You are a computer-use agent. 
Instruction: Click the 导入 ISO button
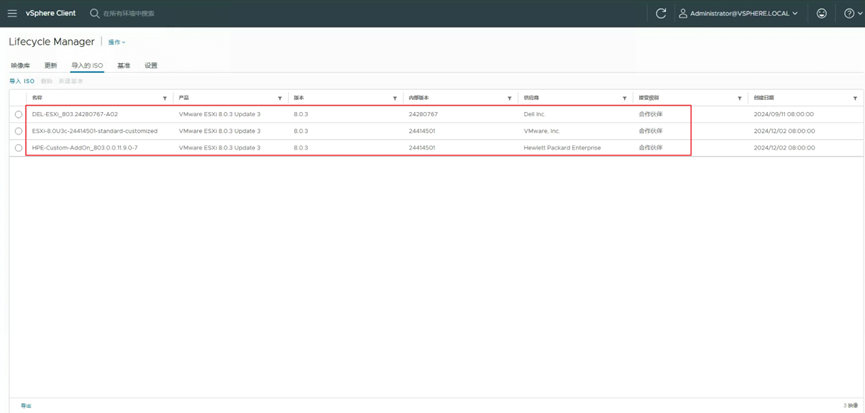point(22,81)
